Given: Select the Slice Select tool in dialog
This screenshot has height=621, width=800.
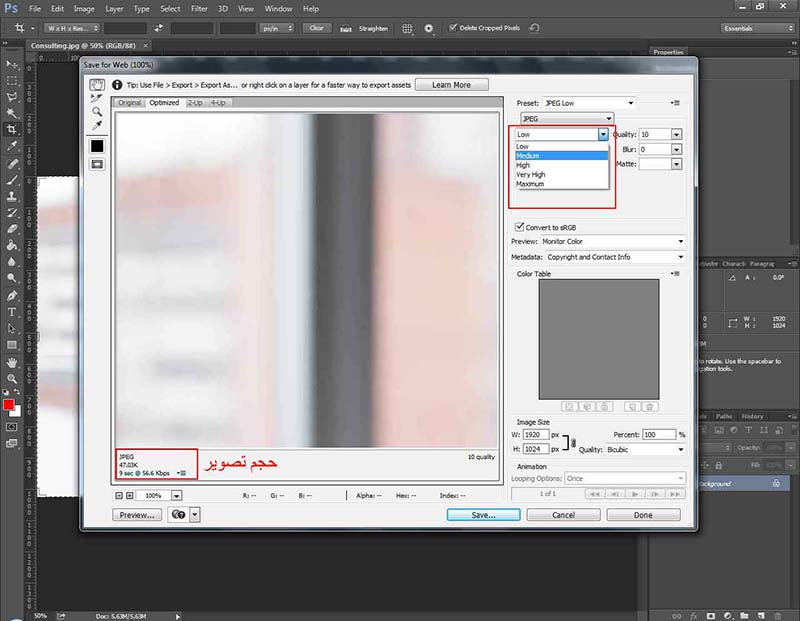Looking at the screenshot, I should point(97,98).
